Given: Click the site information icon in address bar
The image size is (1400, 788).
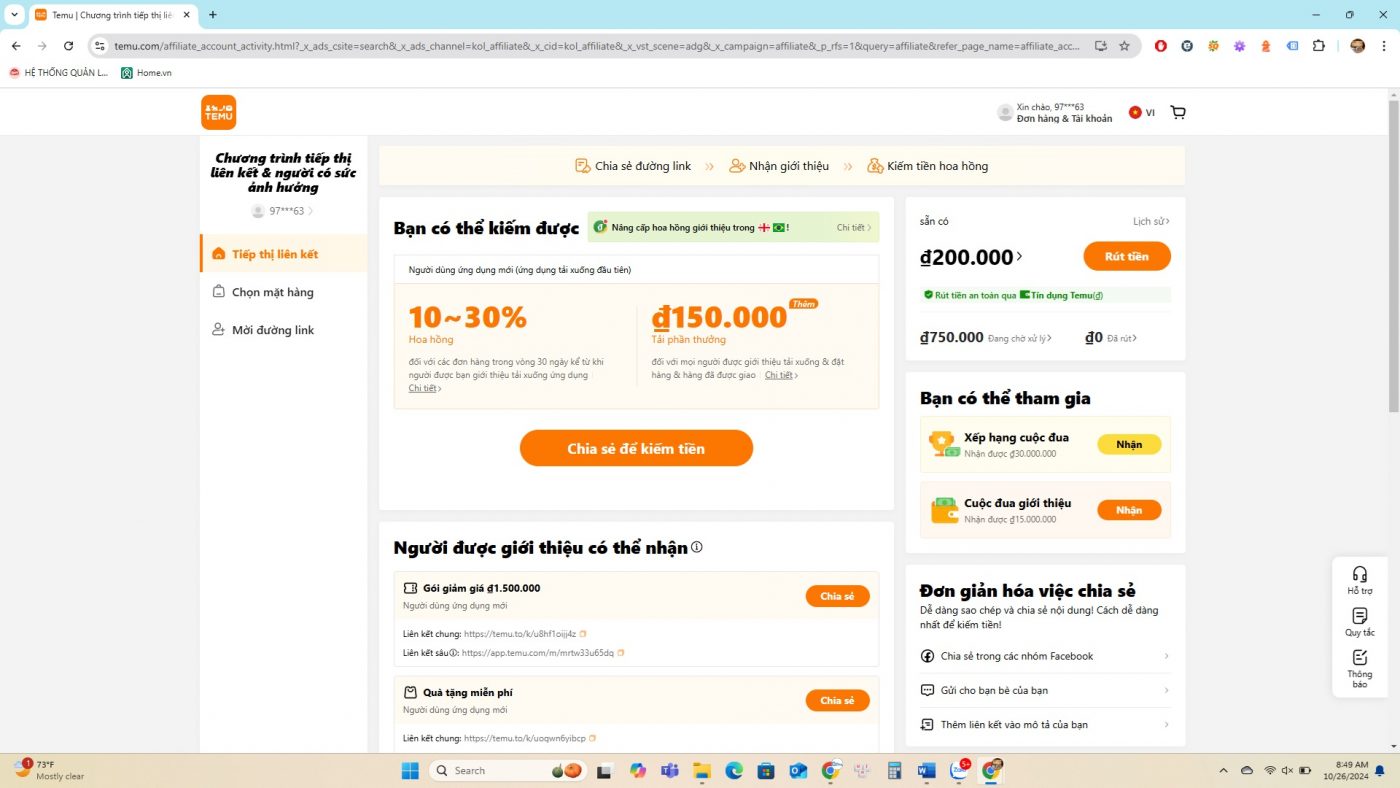Looking at the screenshot, I should [98, 46].
